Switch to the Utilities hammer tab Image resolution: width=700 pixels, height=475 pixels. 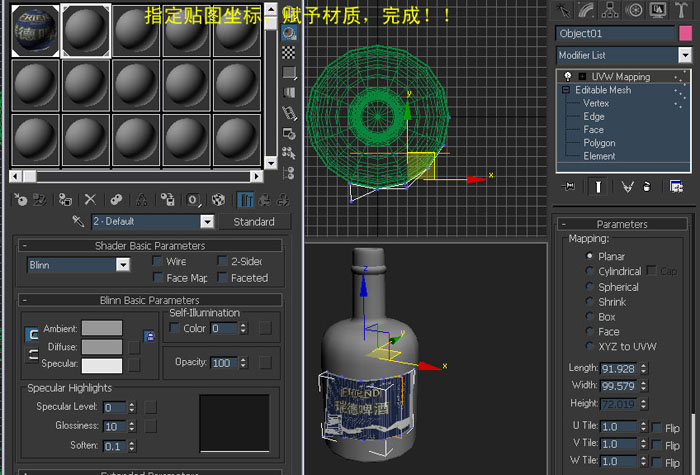[681, 10]
